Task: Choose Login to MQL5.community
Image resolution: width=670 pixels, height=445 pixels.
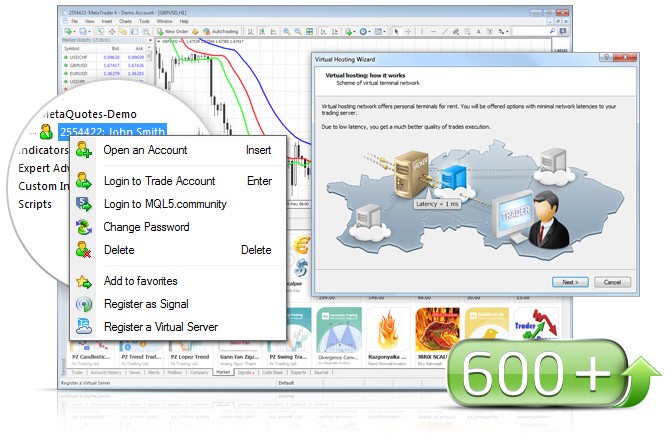Action: tap(177, 204)
